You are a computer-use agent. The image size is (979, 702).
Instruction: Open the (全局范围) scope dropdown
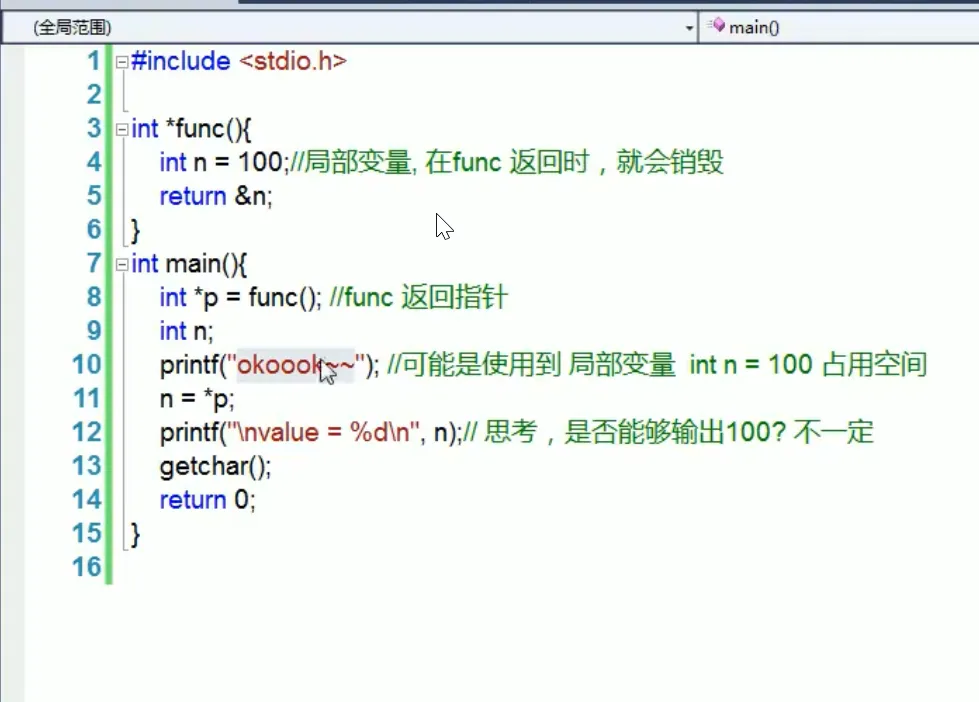click(350, 27)
